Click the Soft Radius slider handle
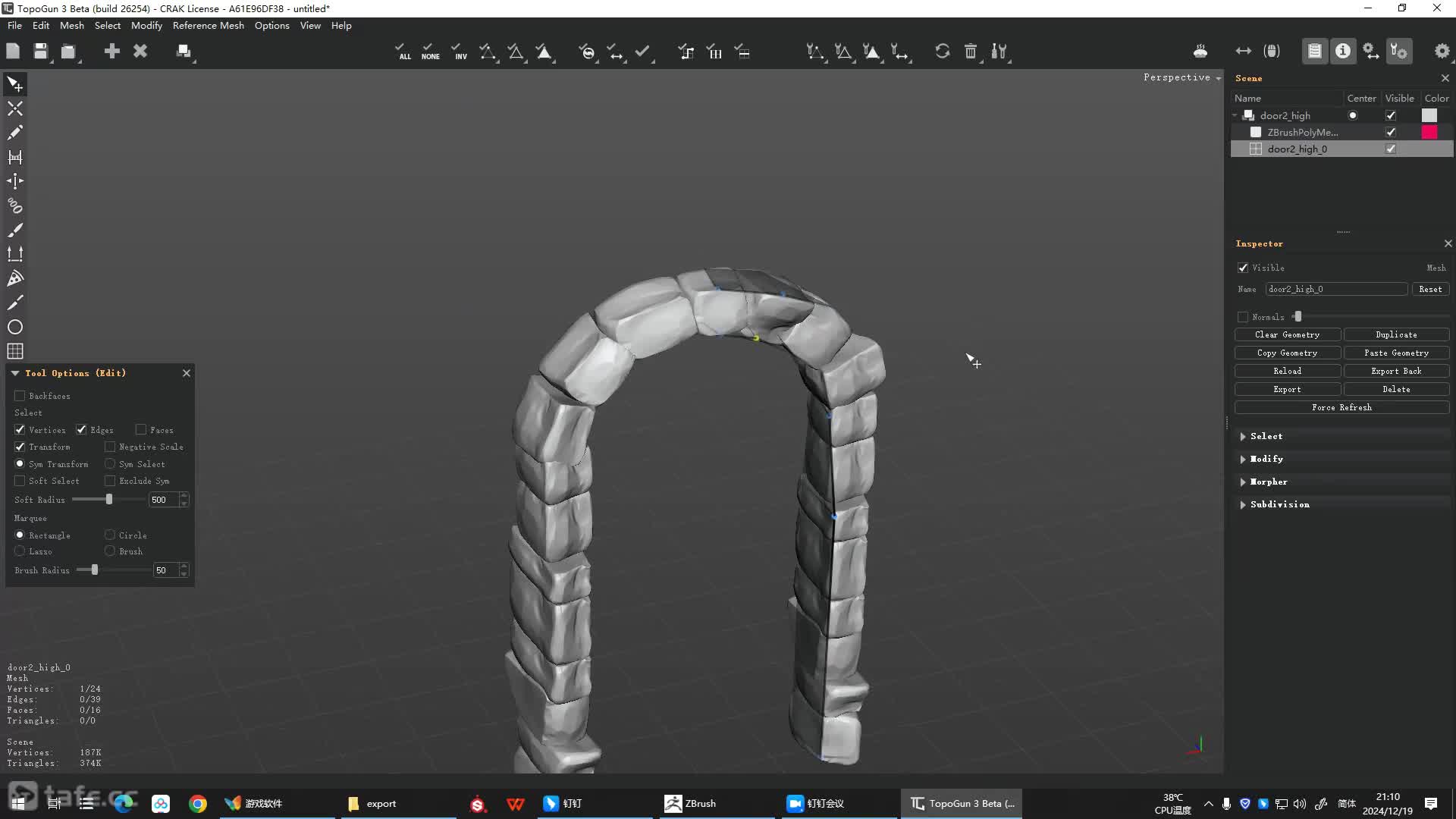This screenshot has height=819, width=1456. (x=109, y=499)
